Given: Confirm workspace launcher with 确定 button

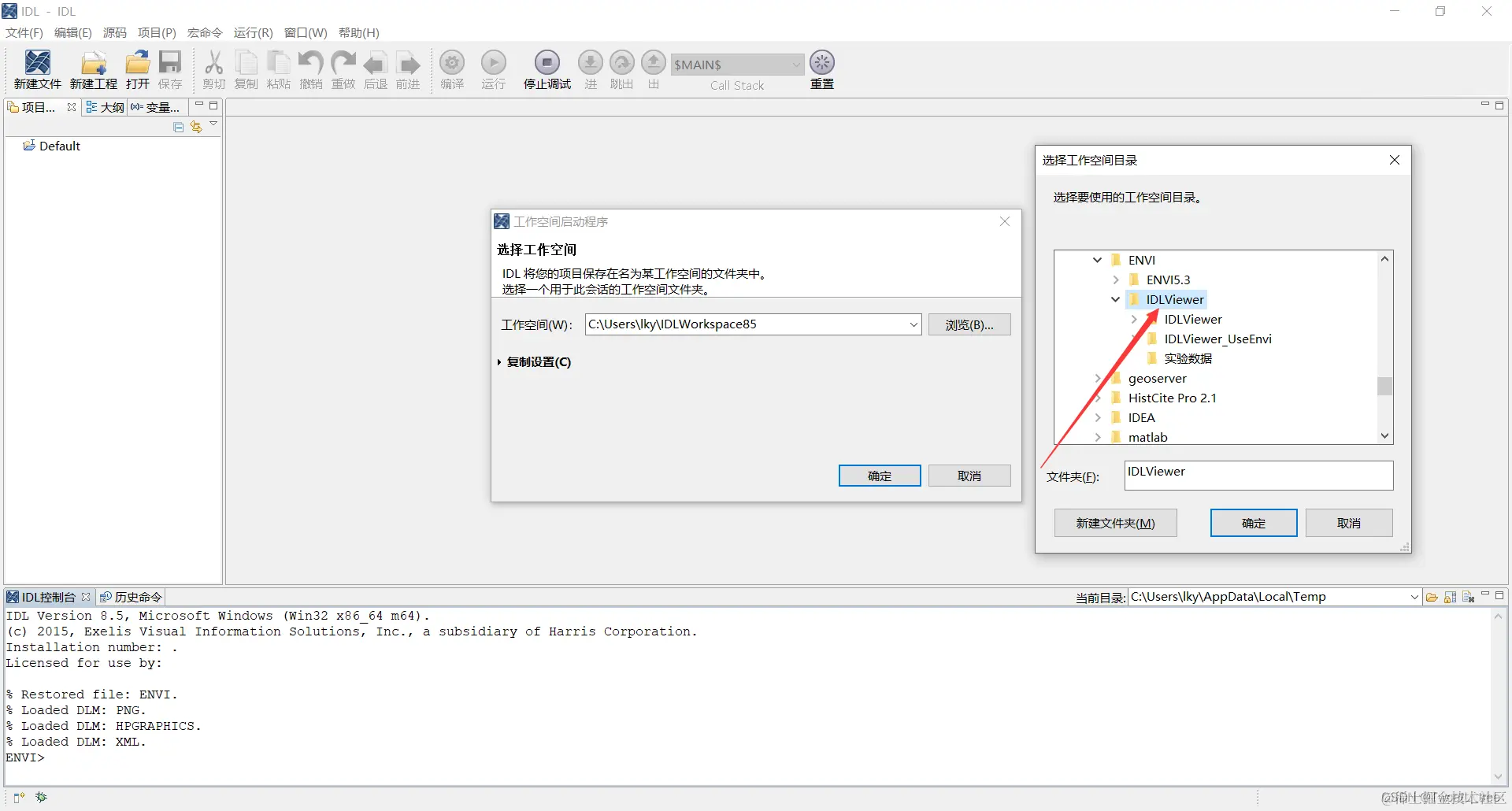Looking at the screenshot, I should coord(880,476).
